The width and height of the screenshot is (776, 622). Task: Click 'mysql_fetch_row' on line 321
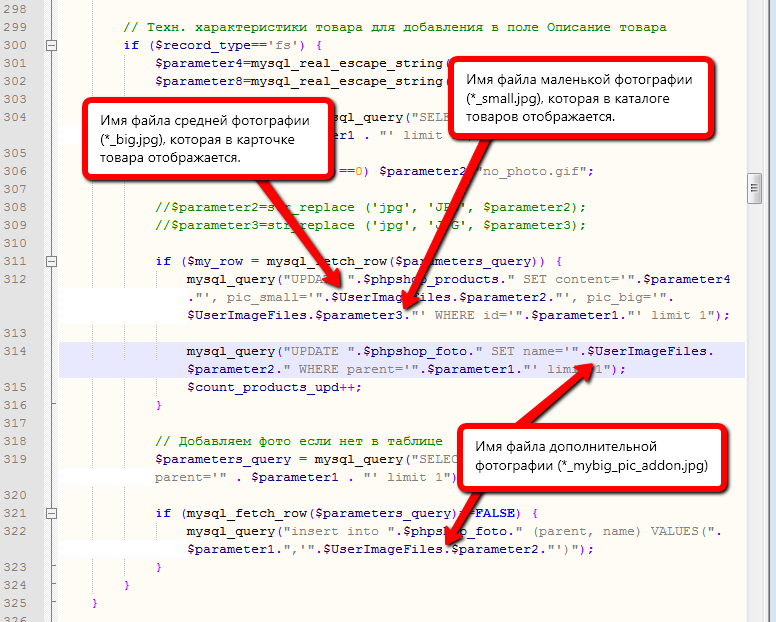tap(246, 513)
